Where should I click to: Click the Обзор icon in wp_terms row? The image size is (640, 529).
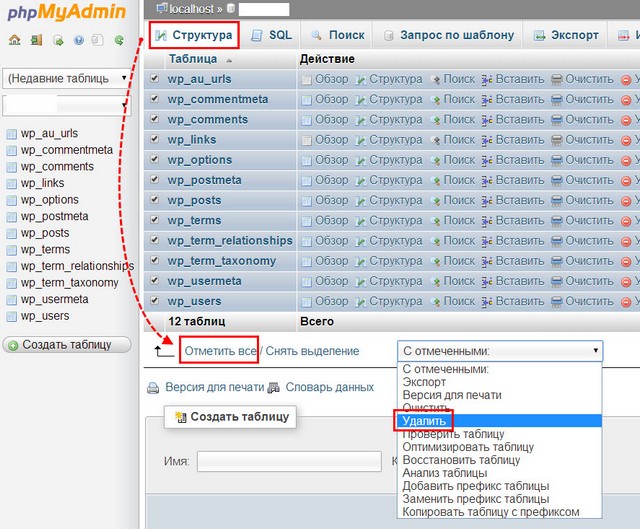[x=306, y=221]
